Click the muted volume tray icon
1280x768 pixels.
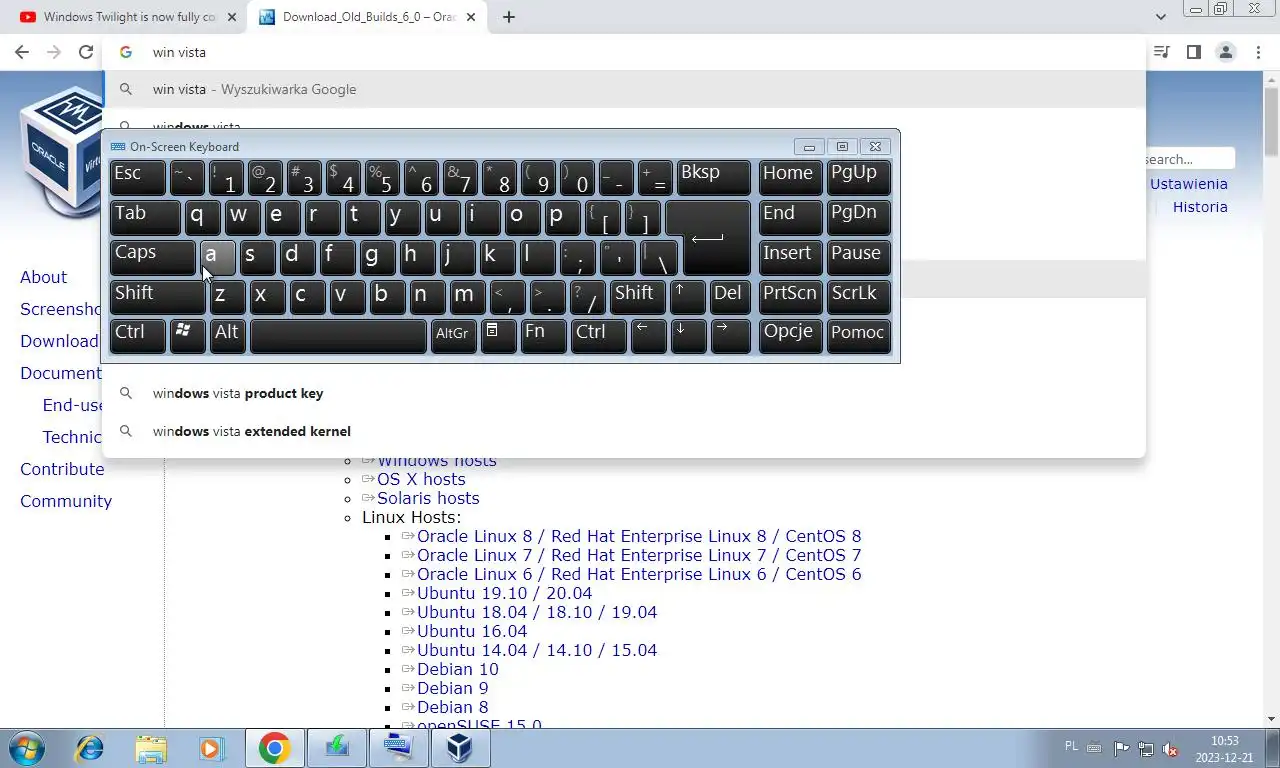click(x=1171, y=748)
